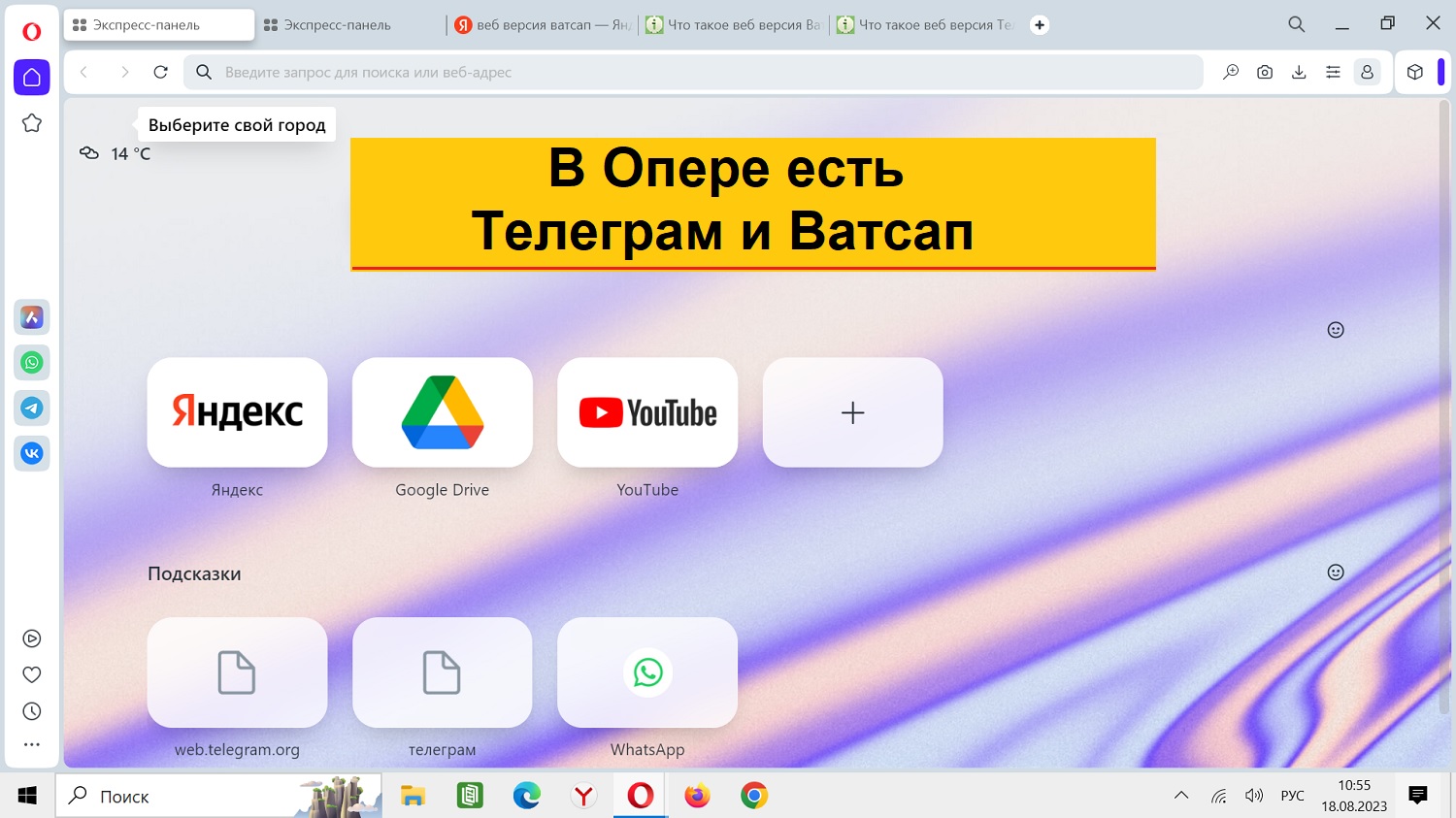The width and height of the screenshot is (1456, 818).
Task: Open History clock icon in sidebar
Action: (x=32, y=711)
